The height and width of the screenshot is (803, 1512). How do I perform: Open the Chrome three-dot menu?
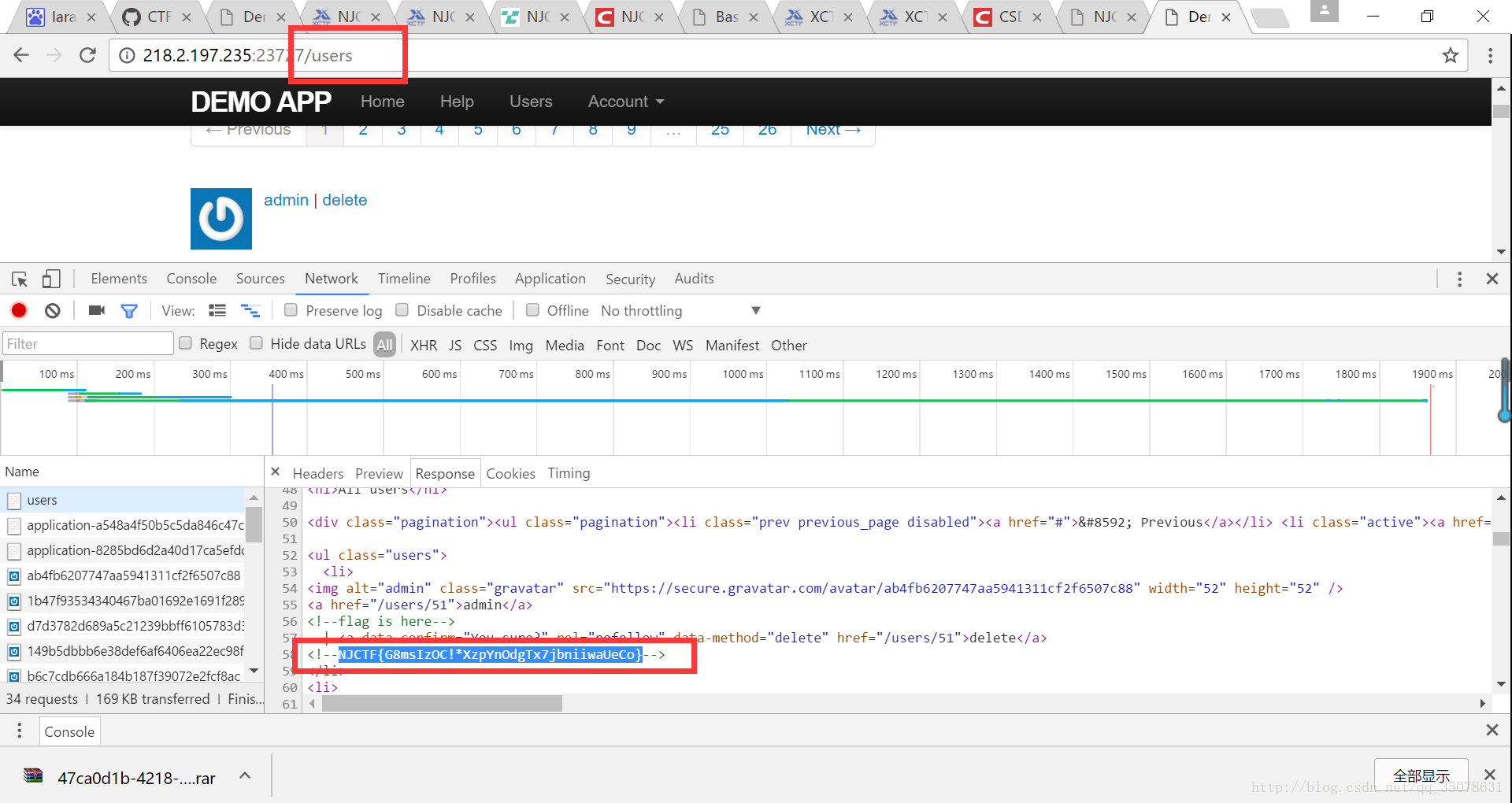tap(1490, 55)
